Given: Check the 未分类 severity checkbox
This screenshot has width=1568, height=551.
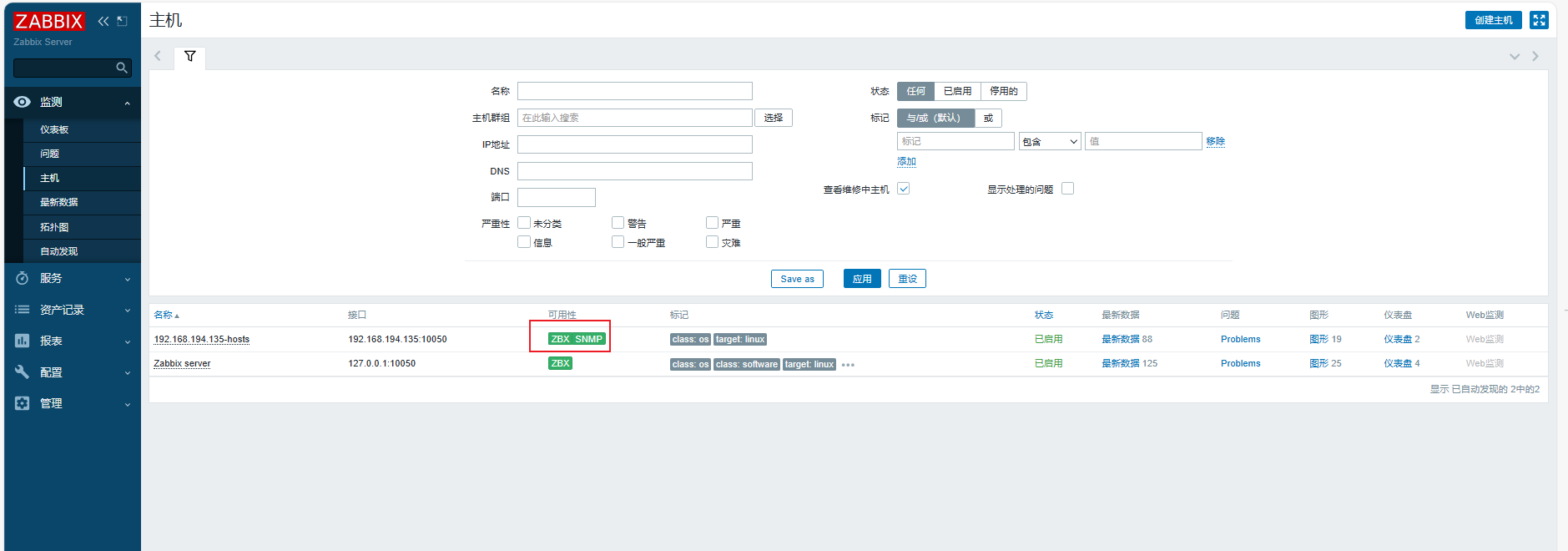Looking at the screenshot, I should (x=524, y=223).
